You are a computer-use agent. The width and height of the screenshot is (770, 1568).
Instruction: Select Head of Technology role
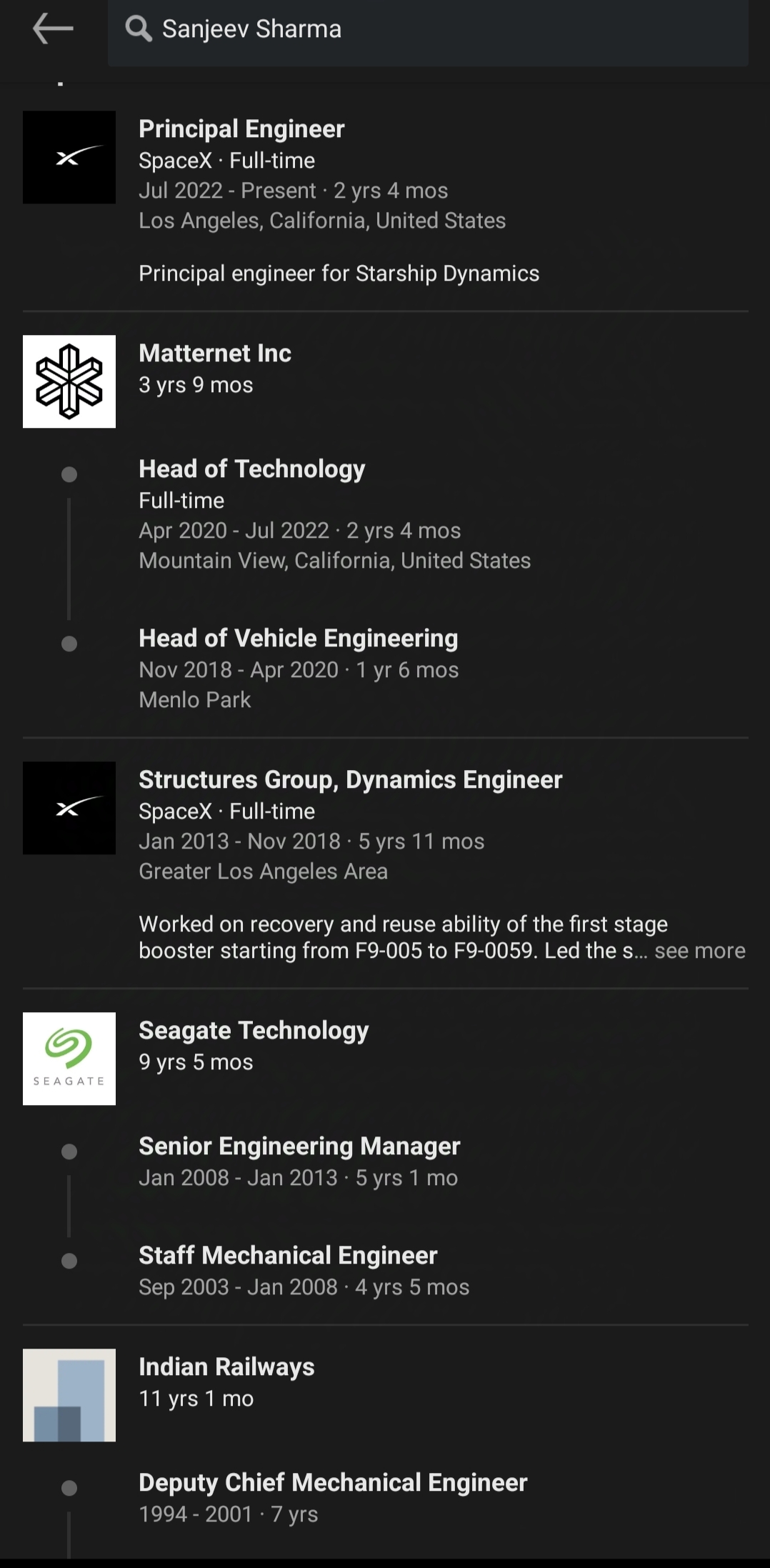point(251,469)
